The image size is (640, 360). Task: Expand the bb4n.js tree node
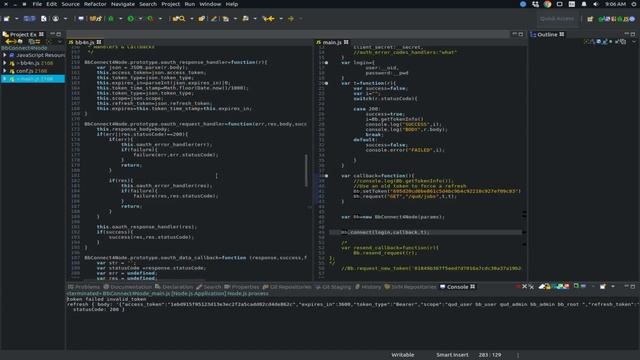[x=4, y=63]
